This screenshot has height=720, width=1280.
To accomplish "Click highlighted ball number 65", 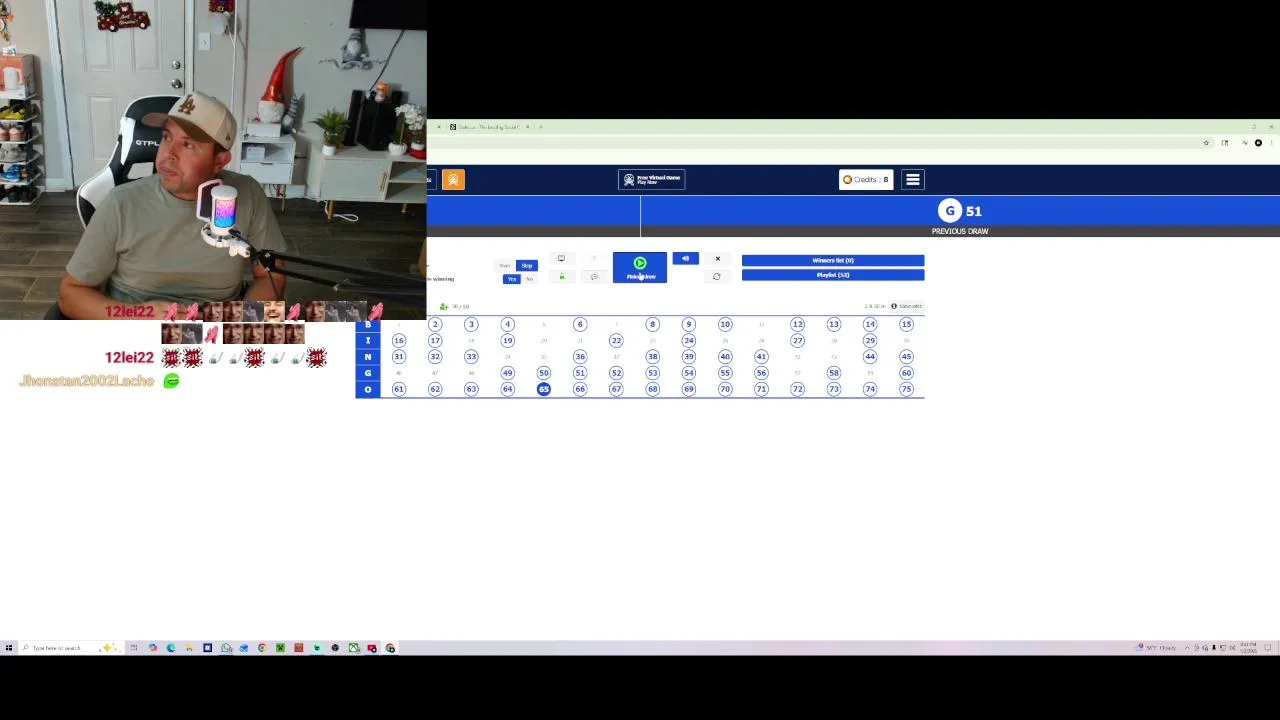I will tap(543, 389).
